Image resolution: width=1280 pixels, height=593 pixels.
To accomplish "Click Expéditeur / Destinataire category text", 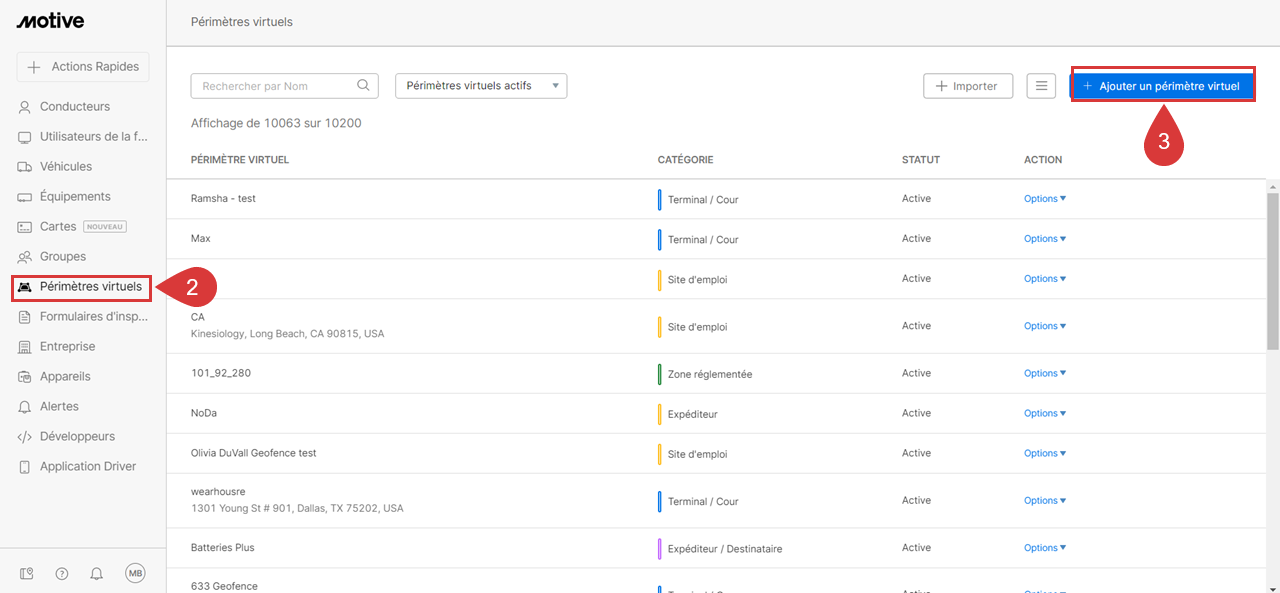I will [725, 548].
